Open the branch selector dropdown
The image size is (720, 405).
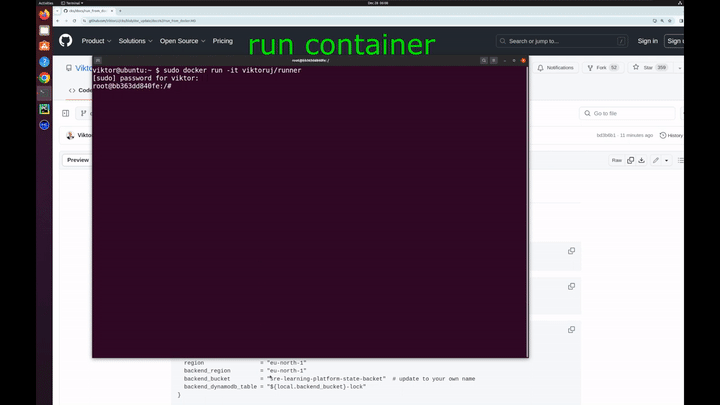[x=84, y=113]
